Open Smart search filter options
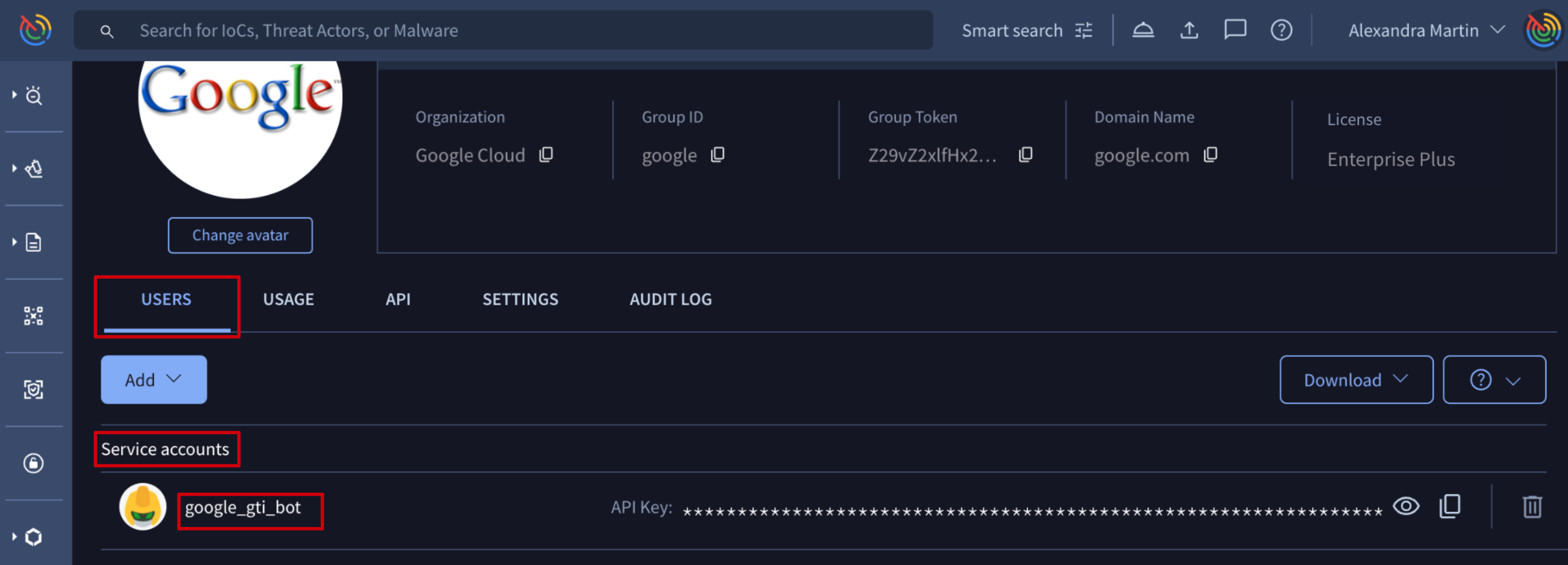The height and width of the screenshot is (565, 1568). click(1084, 30)
